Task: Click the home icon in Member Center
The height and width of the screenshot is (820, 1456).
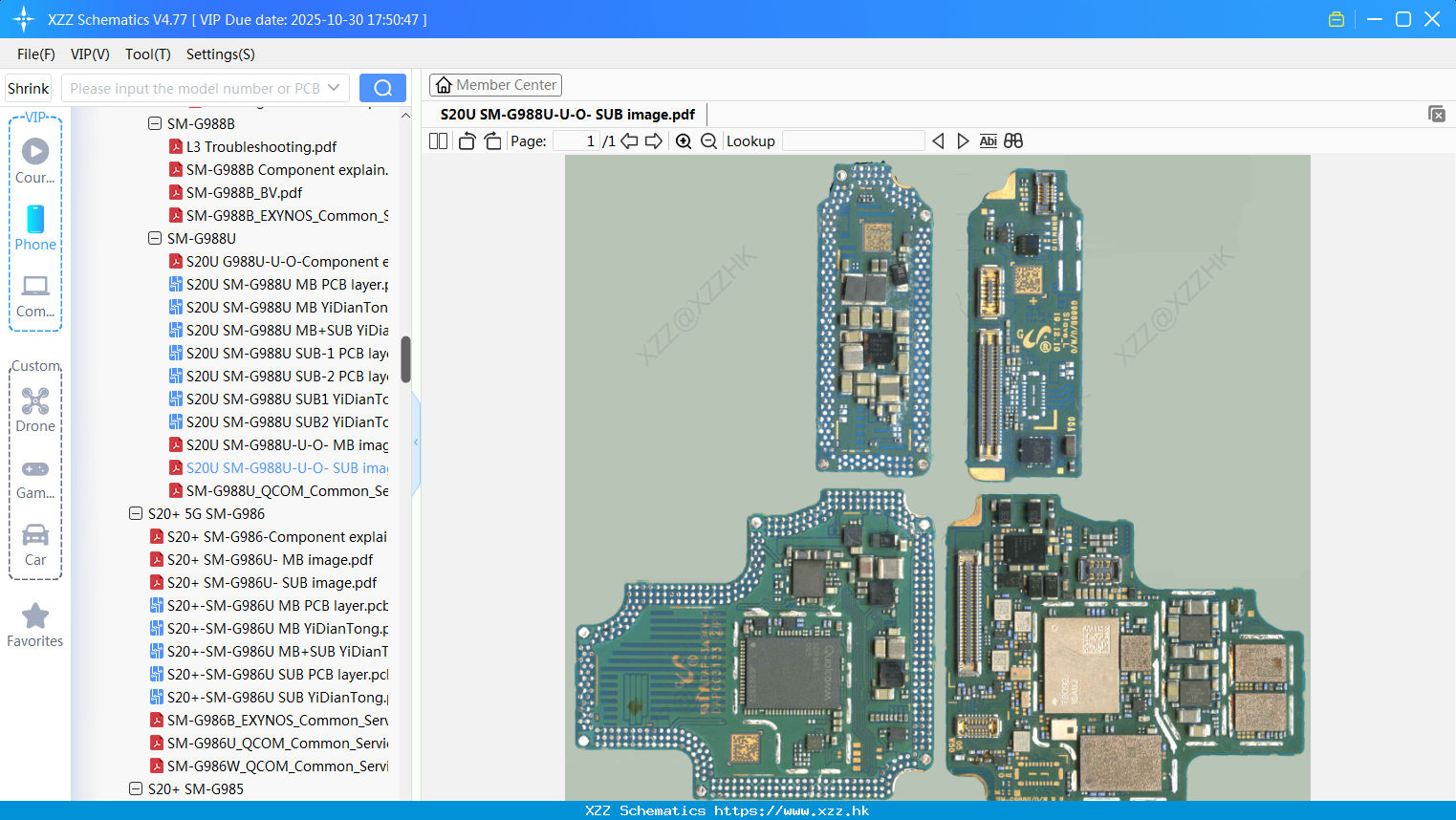Action: point(444,85)
